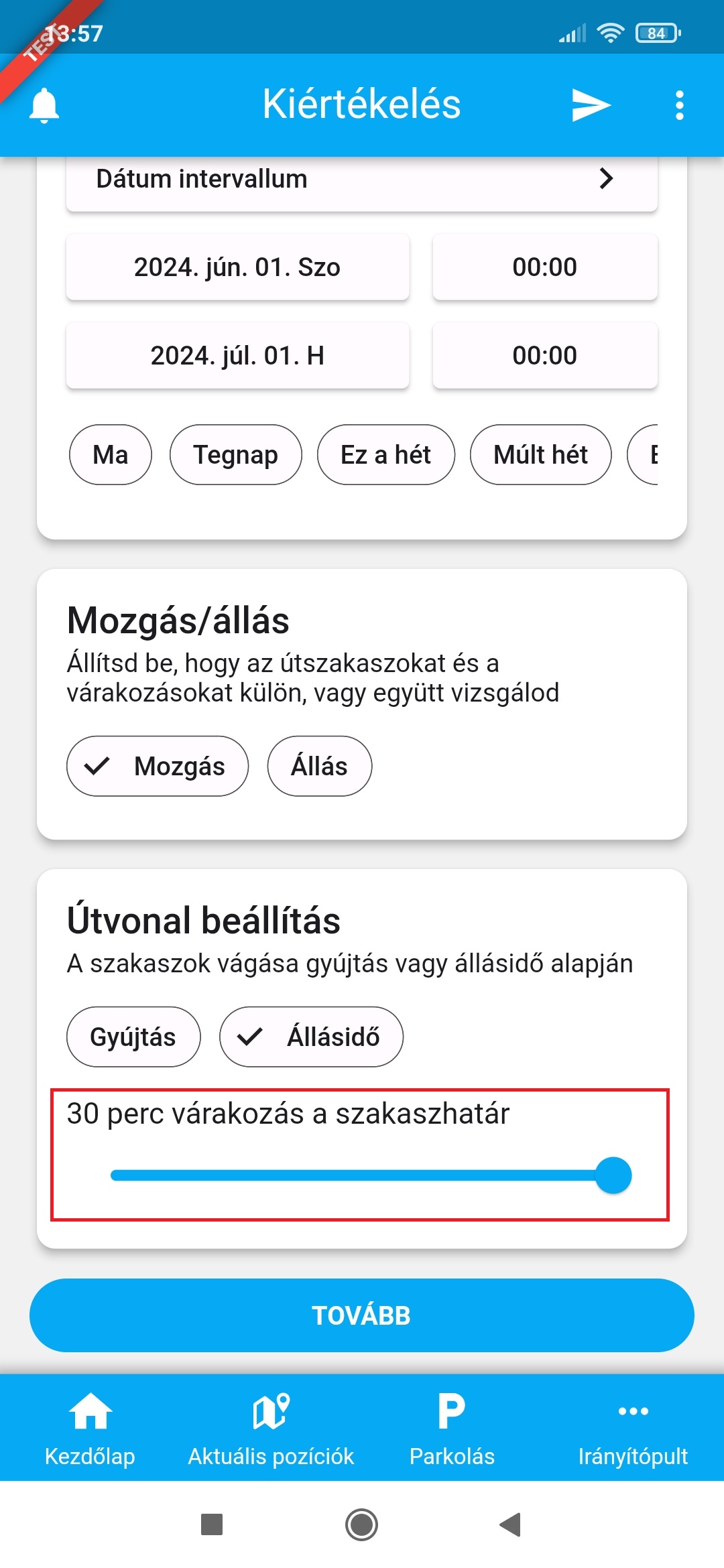The height and width of the screenshot is (1568, 724).
Task: Enable the Állás filter chip
Action: [x=319, y=766]
